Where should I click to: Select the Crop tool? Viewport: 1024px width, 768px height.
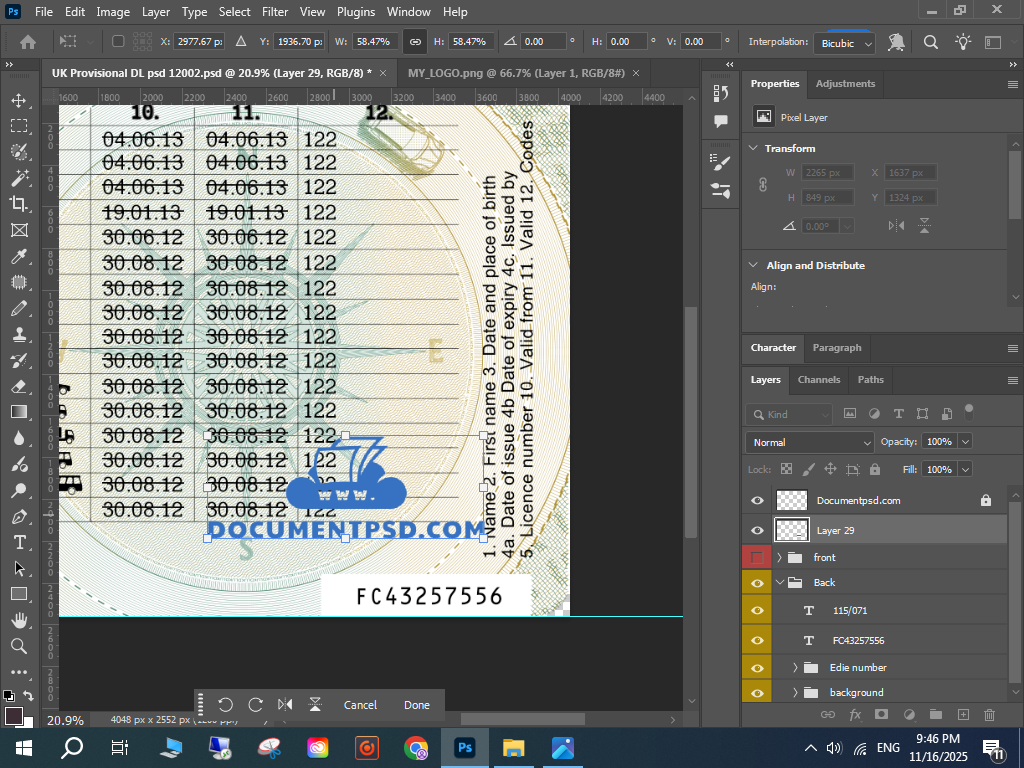pyautogui.click(x=19, y=204)
